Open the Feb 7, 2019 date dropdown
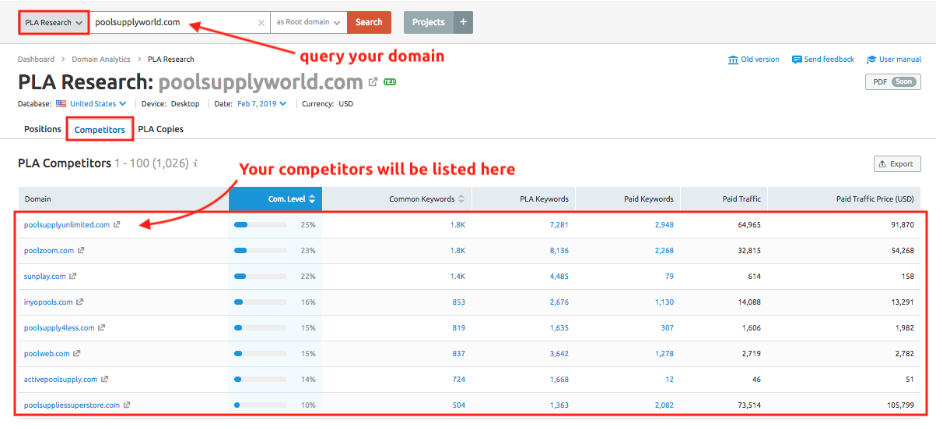The width and height of the screenshot is (942, 429). (x=263, y=103)
